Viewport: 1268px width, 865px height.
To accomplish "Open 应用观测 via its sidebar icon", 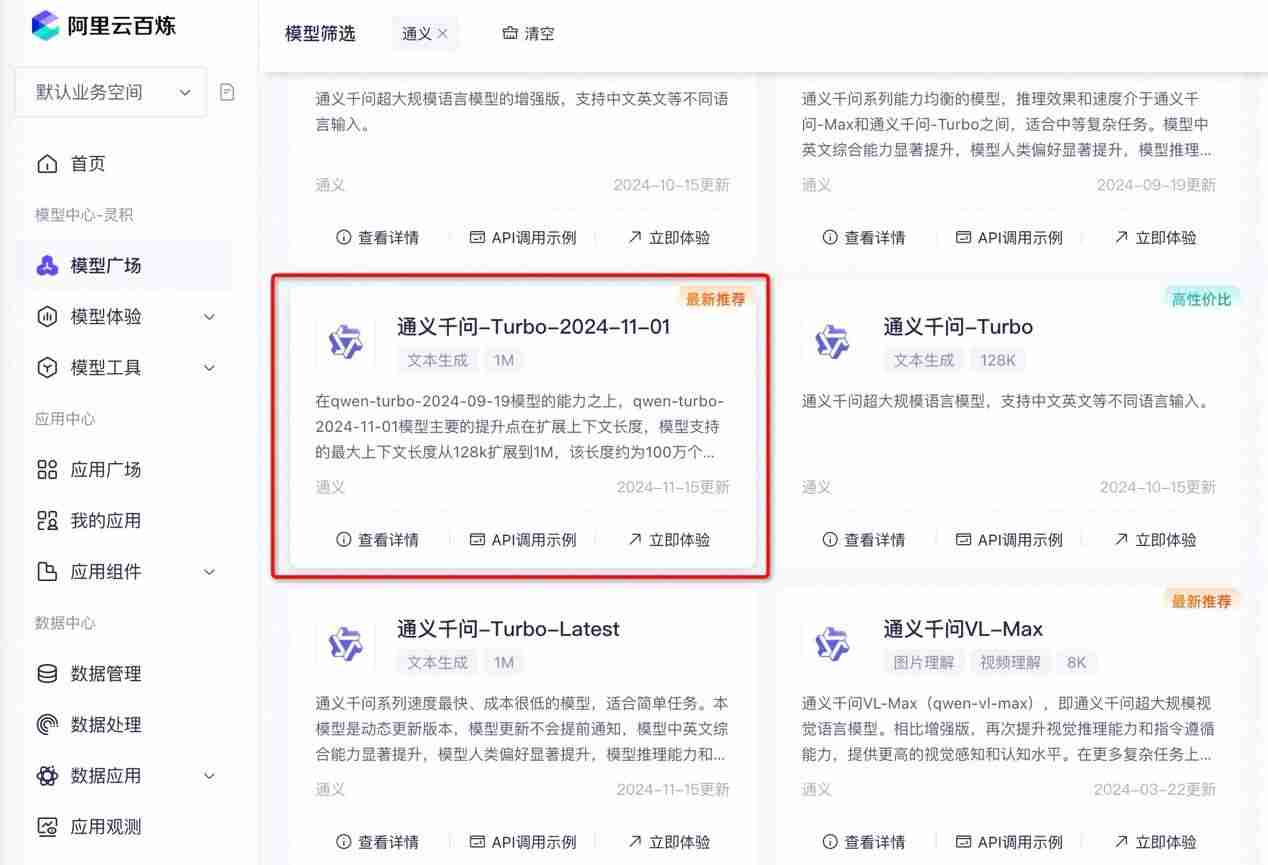I will click(x=48, y=827).
